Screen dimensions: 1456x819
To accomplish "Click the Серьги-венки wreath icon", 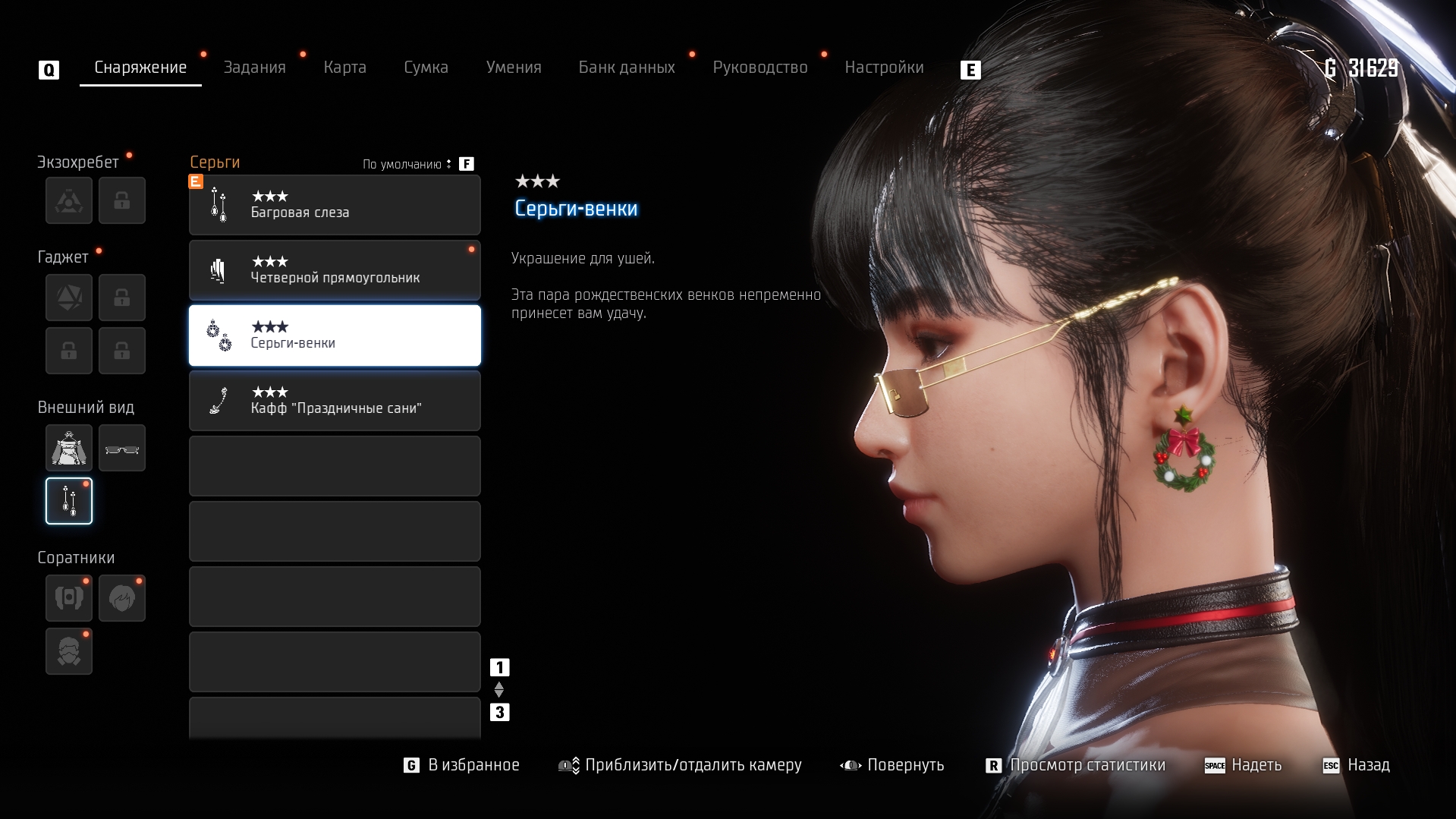I will click(219, 335).
